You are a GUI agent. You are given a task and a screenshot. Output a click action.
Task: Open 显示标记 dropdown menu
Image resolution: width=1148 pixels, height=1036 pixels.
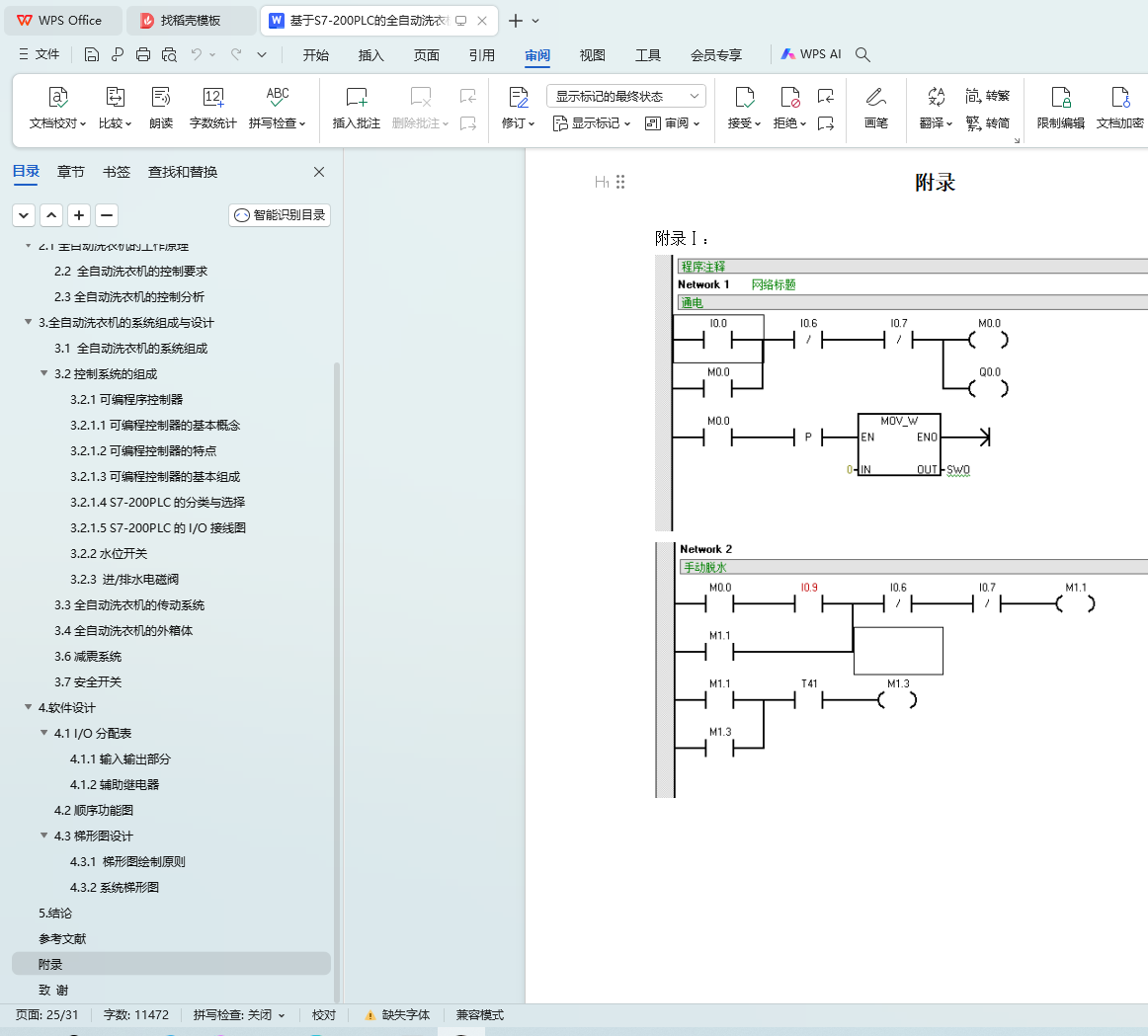tap(592, 122)
